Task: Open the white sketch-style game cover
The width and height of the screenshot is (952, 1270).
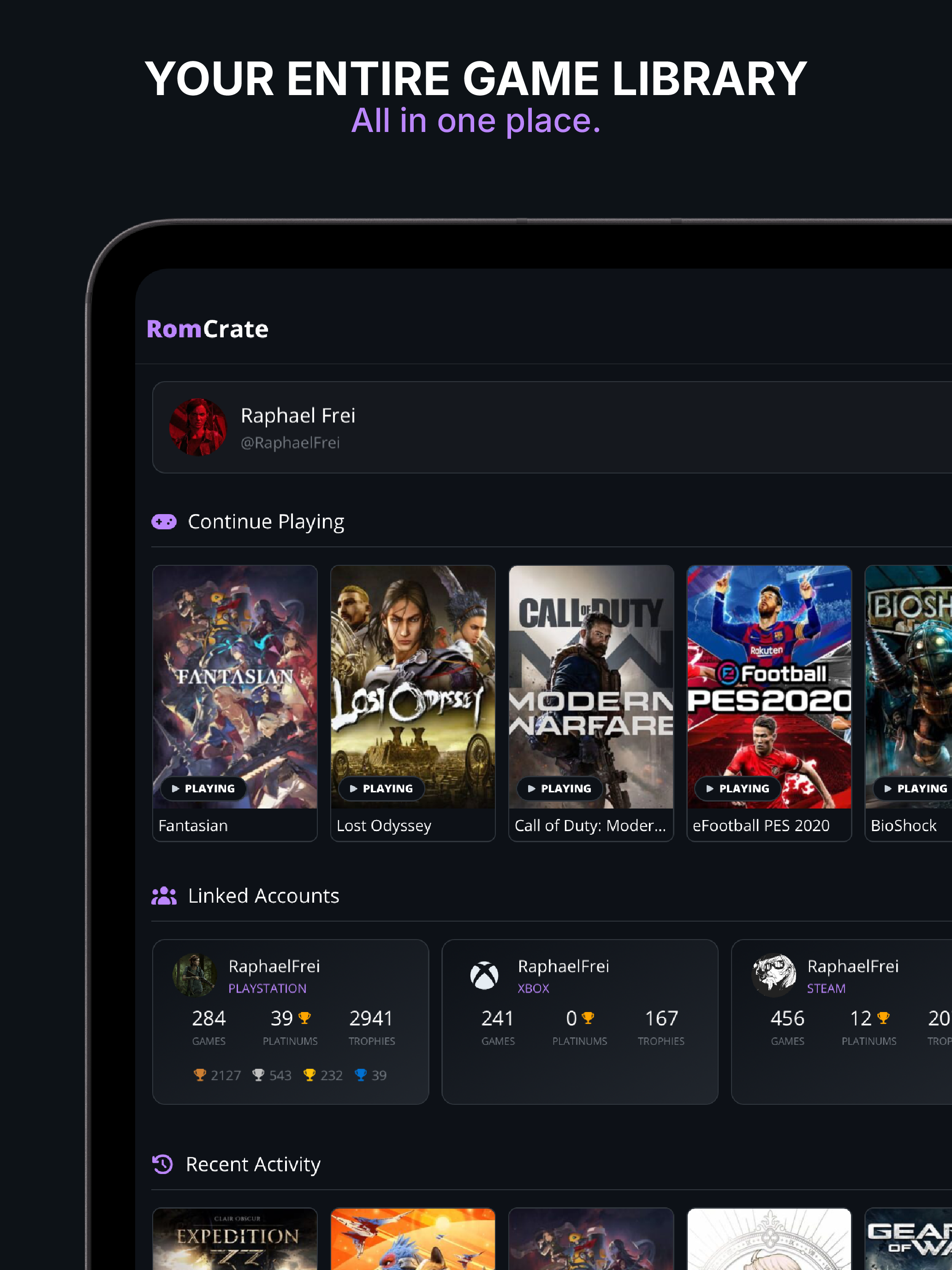Action: [769, 1239]
